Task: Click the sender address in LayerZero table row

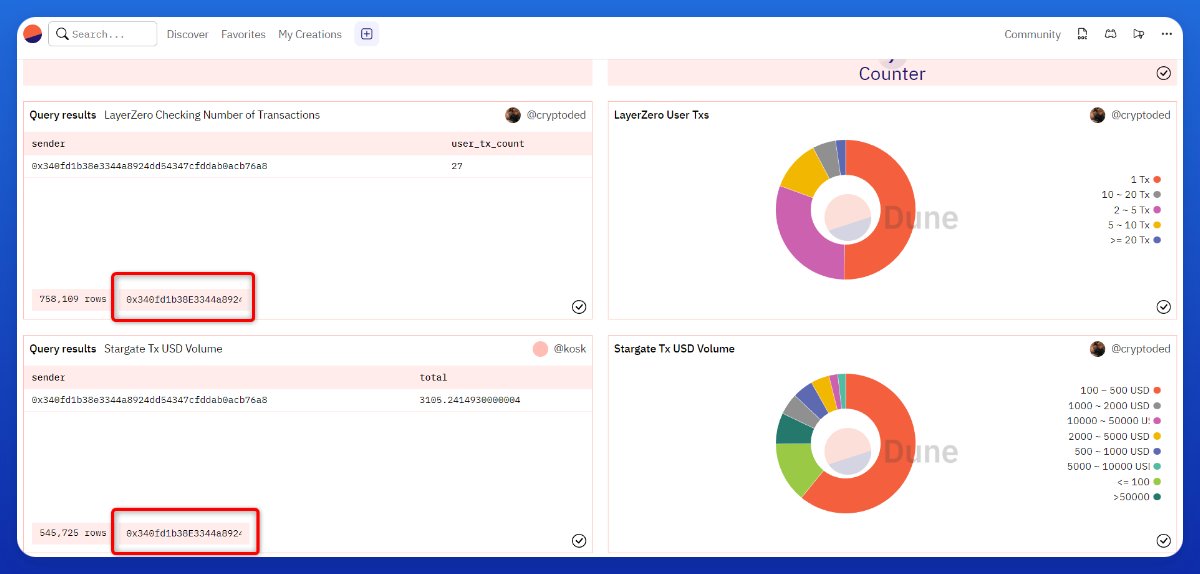Action: coord(149,166)
